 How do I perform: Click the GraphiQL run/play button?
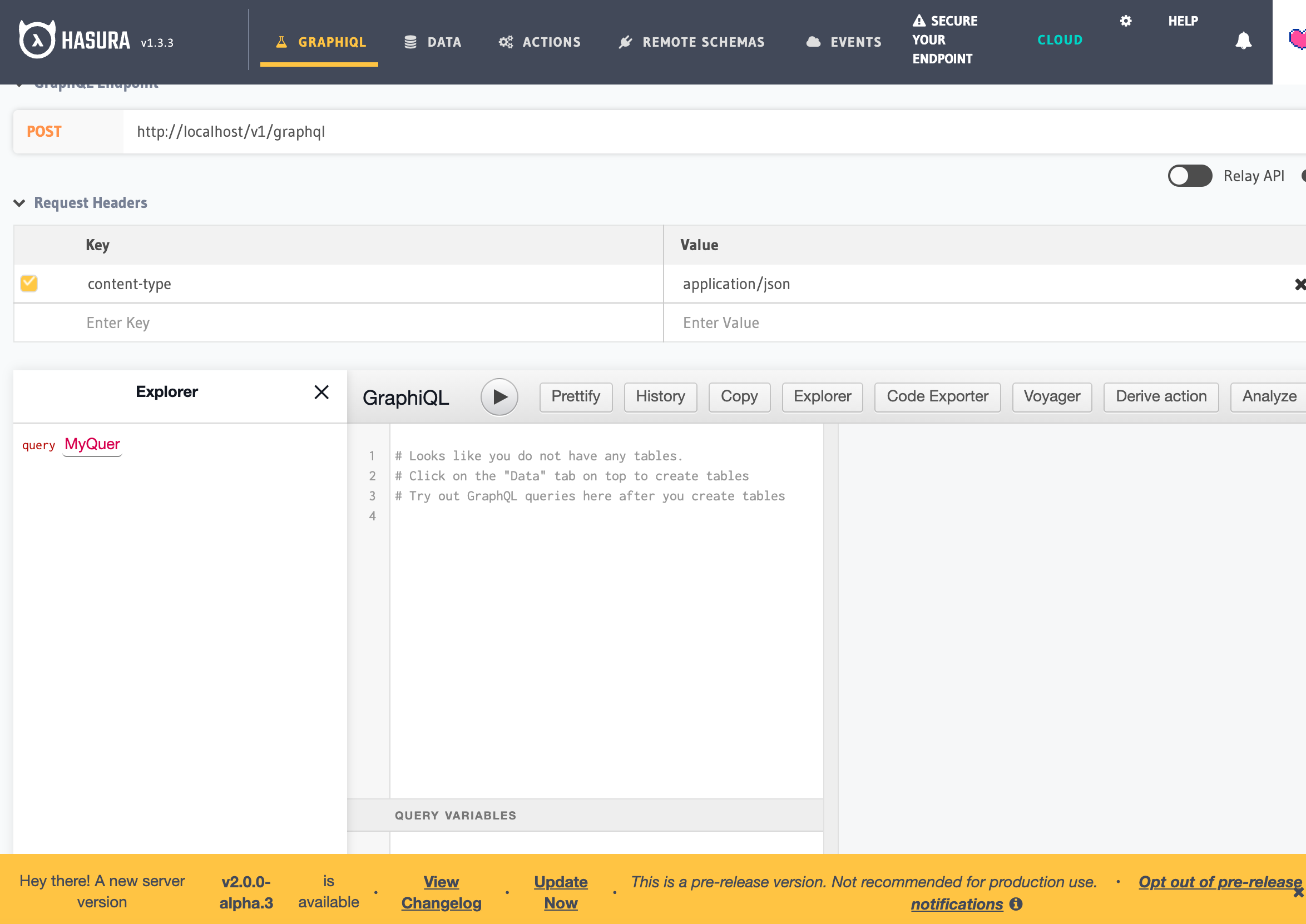(x=499, y=396)
